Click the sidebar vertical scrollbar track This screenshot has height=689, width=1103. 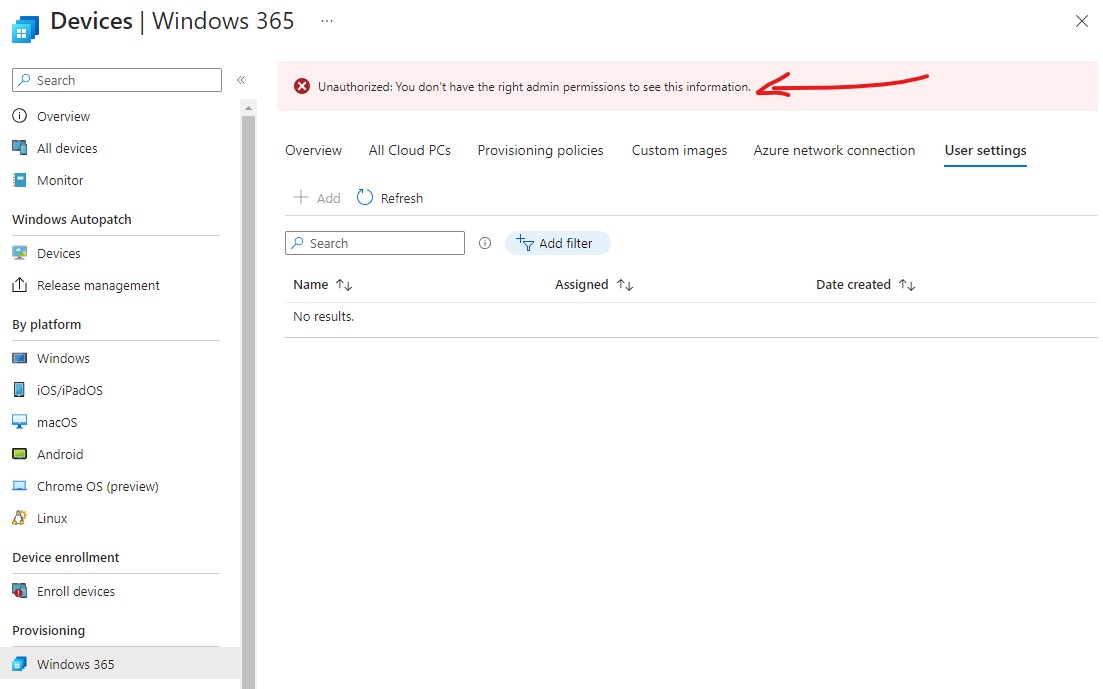pyautogui.click(x=248, y=401)
